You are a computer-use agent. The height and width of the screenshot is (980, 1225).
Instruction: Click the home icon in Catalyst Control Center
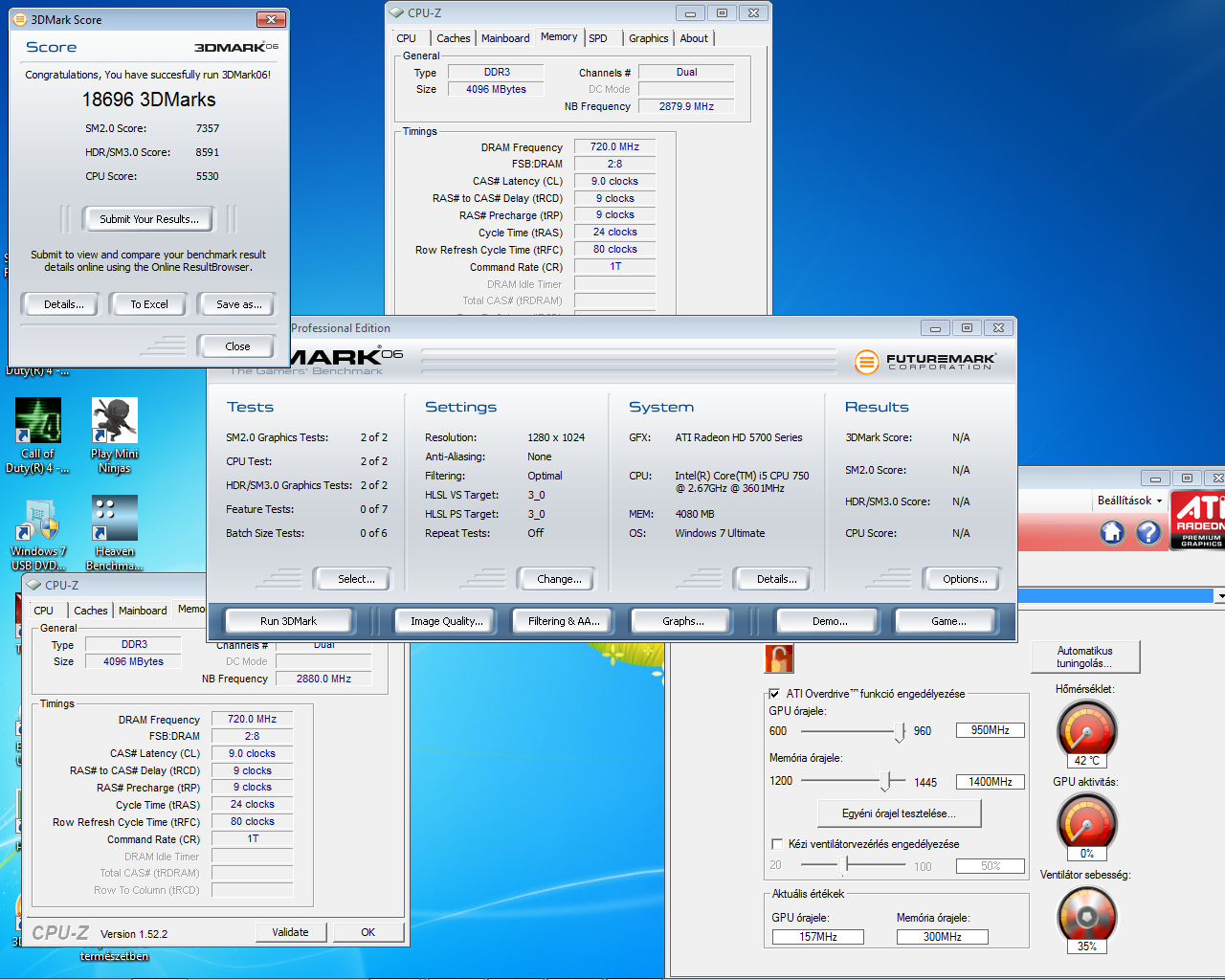point(1112,532)
